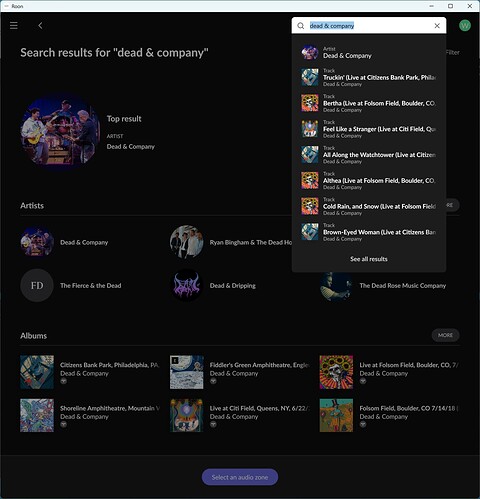The width and height of the screenshot is (480, 499).
Task: Click Select an audio zone
Action: [x=240, y=477]
